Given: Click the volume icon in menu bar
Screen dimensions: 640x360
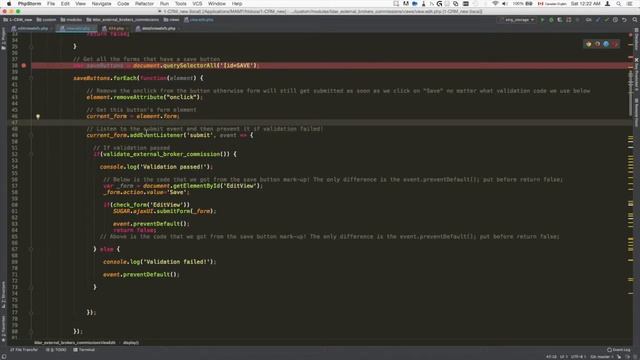Looking at the screenshot, I should tap(504, 4).
